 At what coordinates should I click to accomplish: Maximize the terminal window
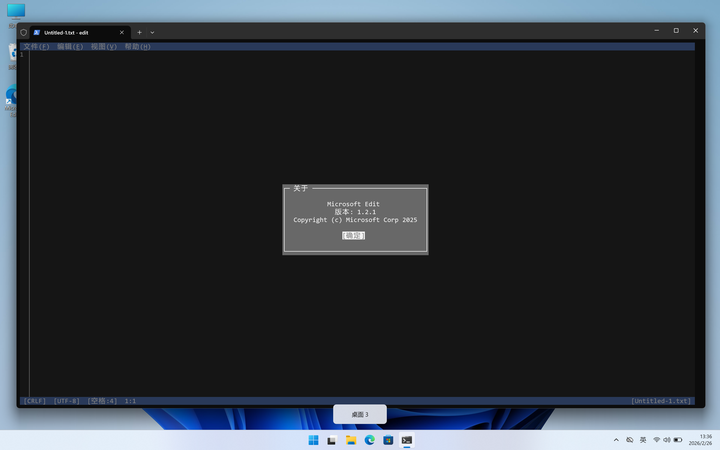[676, 31]
